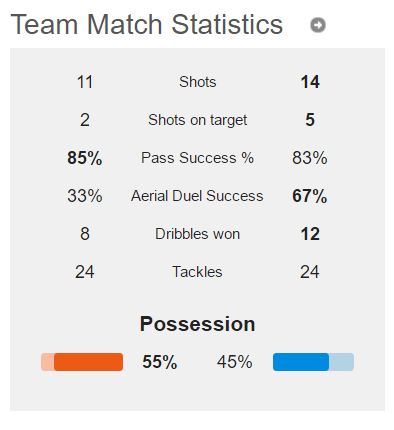The height and width of the screenshot is (430, 394).
Task: Click the bold 67% aerial duel value
Action: (310, 196)
